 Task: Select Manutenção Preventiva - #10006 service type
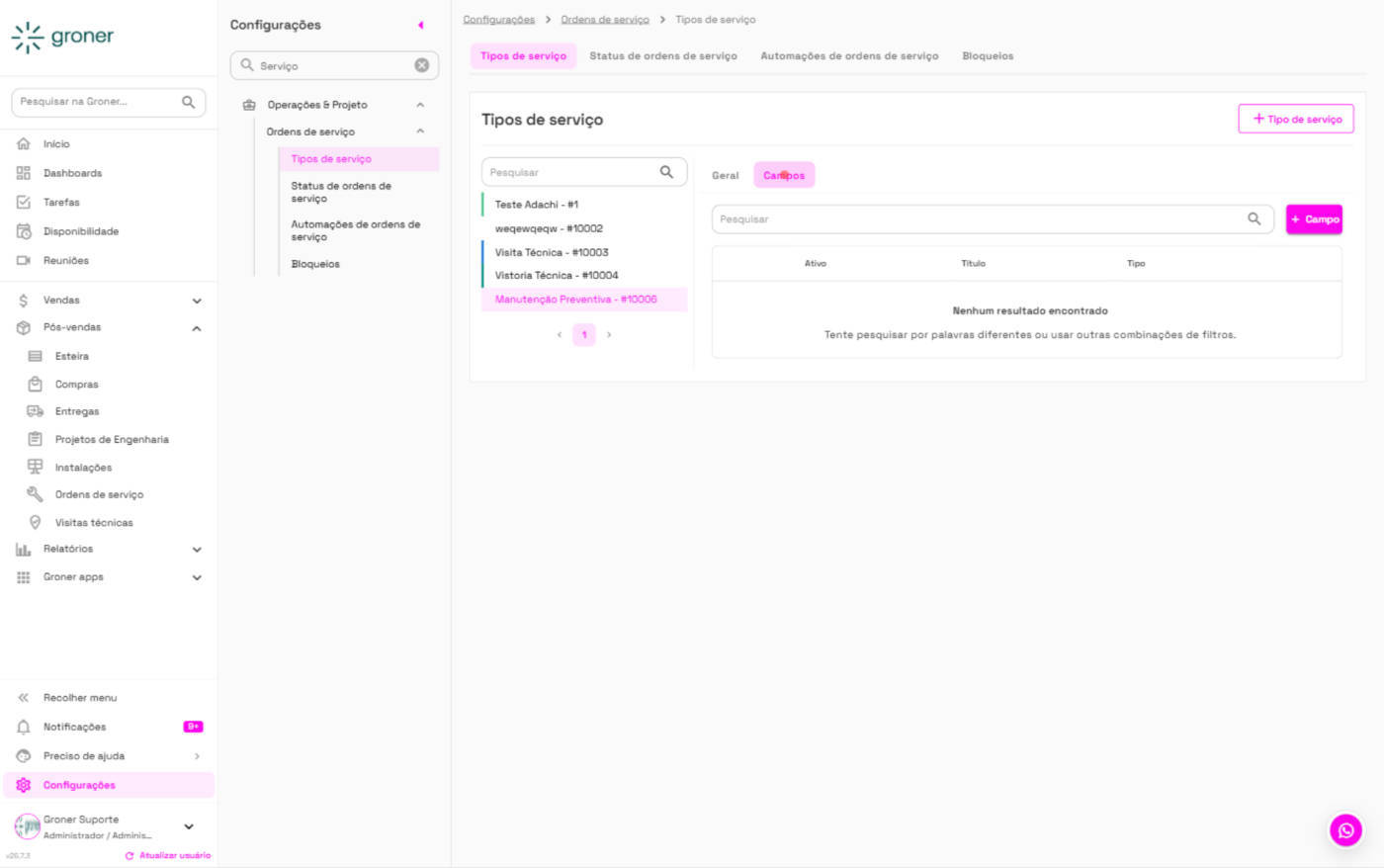click(x=584, y=300)
